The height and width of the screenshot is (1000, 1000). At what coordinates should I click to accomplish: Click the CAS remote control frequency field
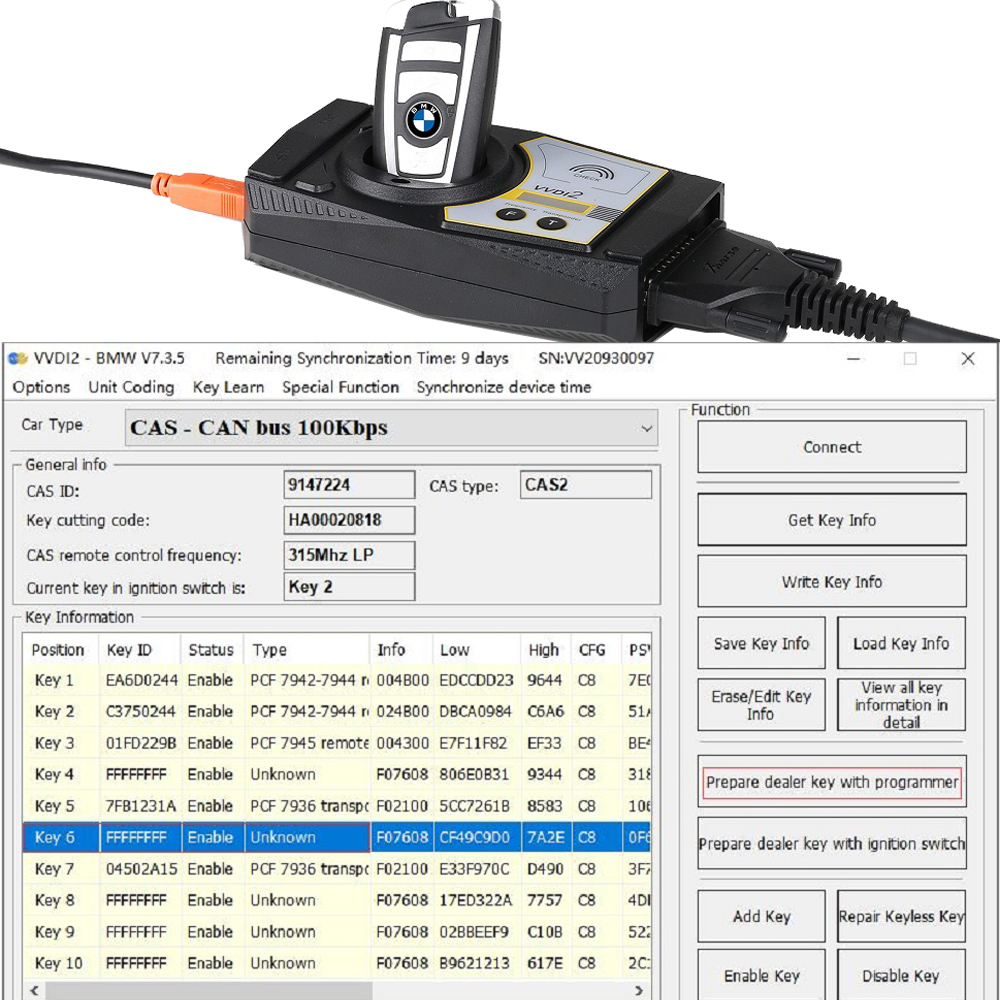click(x=349, y=555)
